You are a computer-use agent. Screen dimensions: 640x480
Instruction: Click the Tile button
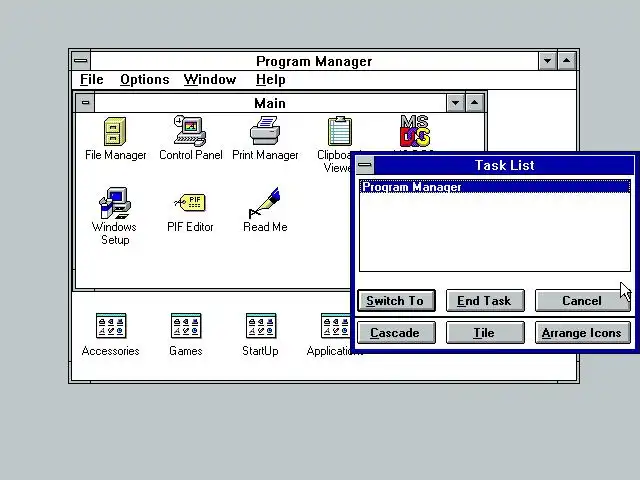pyautogui.click(x=485, y=333)
